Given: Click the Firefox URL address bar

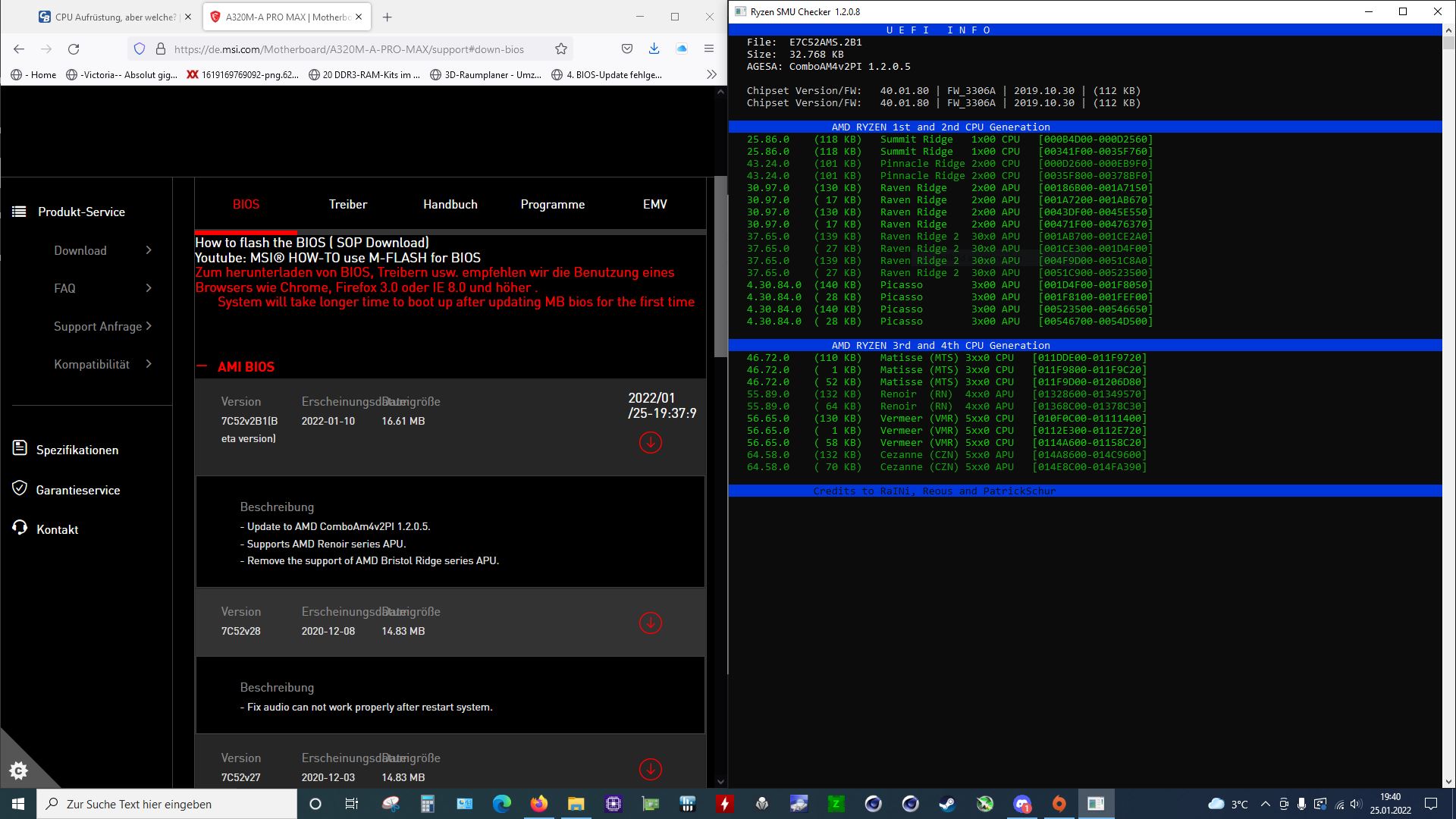Looking at the screenshot, I should point(349,49).
